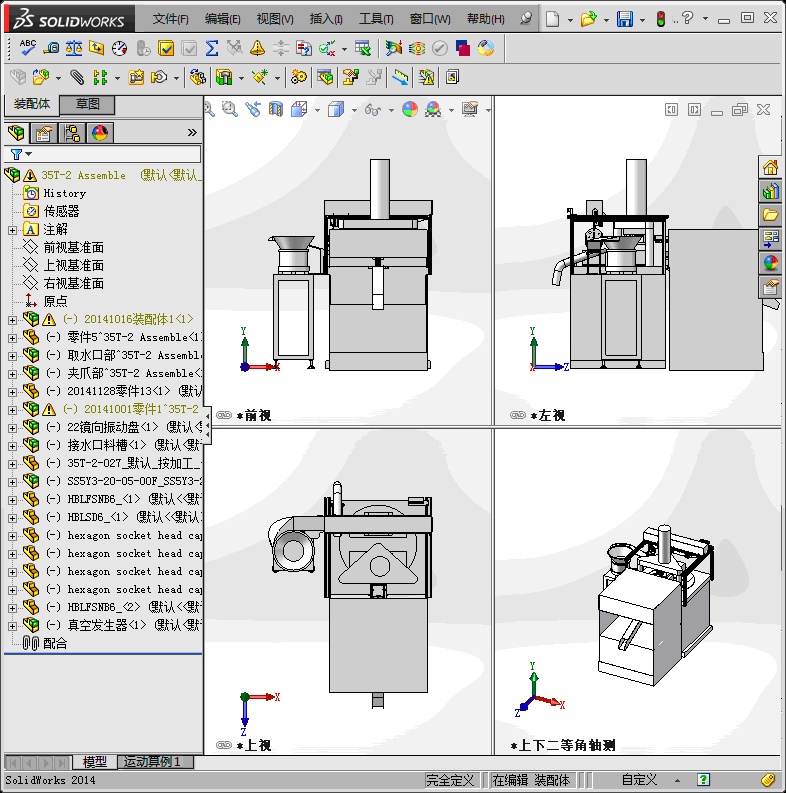Open Edit Appearance color ball in viewport toolbar

pyautogui.click(x=410, y=109)
